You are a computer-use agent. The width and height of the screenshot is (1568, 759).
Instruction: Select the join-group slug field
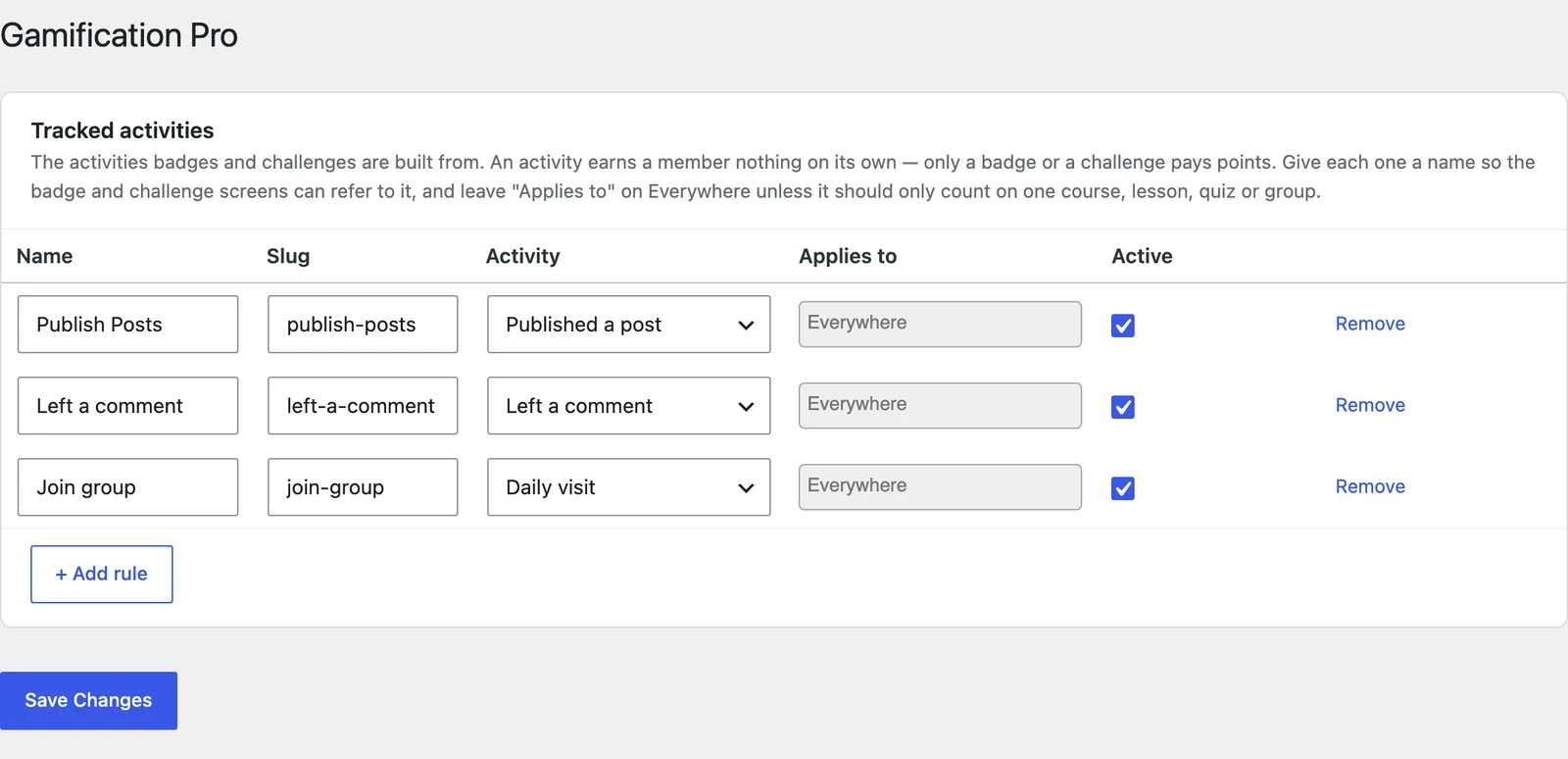point(363,487)
